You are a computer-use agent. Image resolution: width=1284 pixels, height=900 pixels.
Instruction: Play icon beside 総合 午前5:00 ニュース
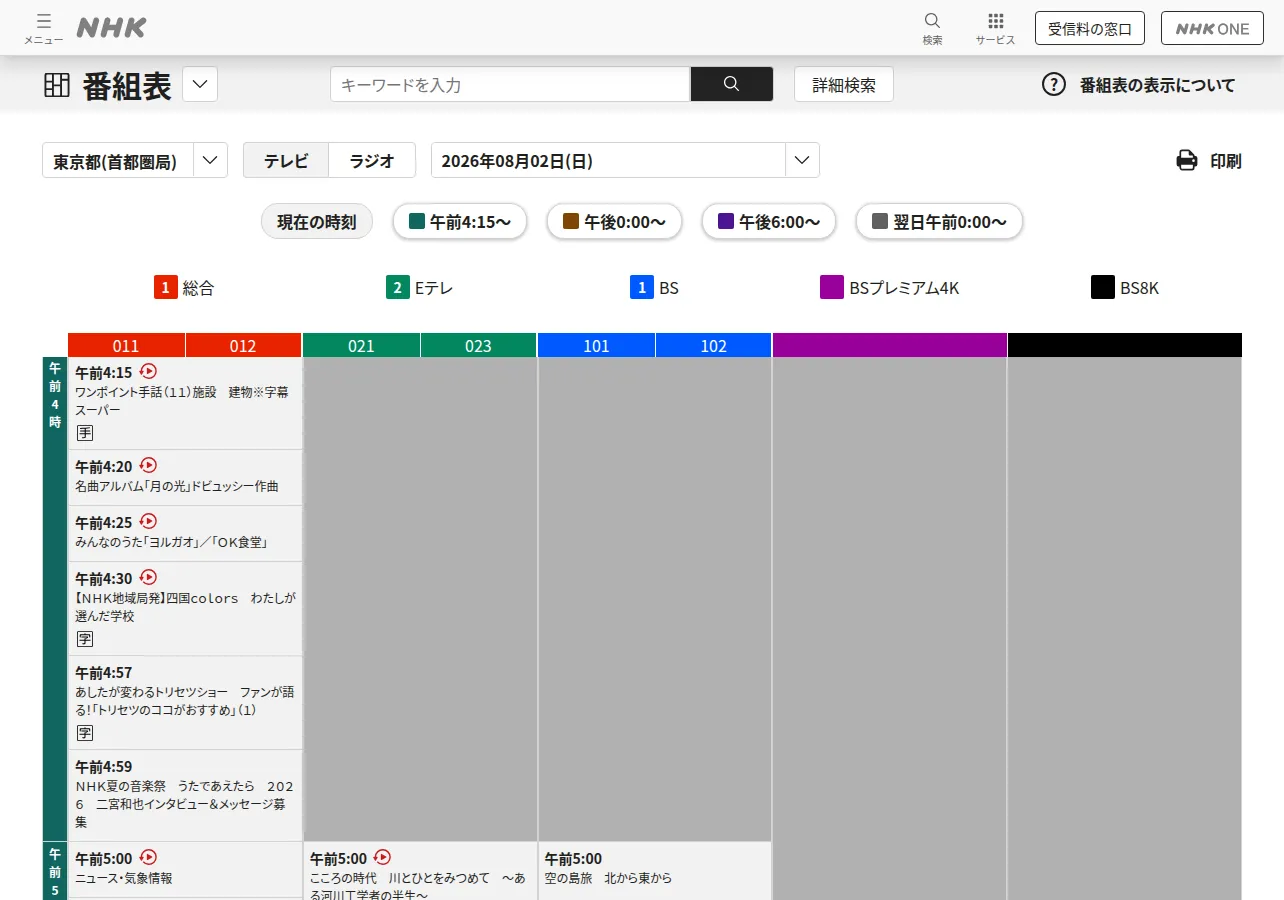coord(148,857)
